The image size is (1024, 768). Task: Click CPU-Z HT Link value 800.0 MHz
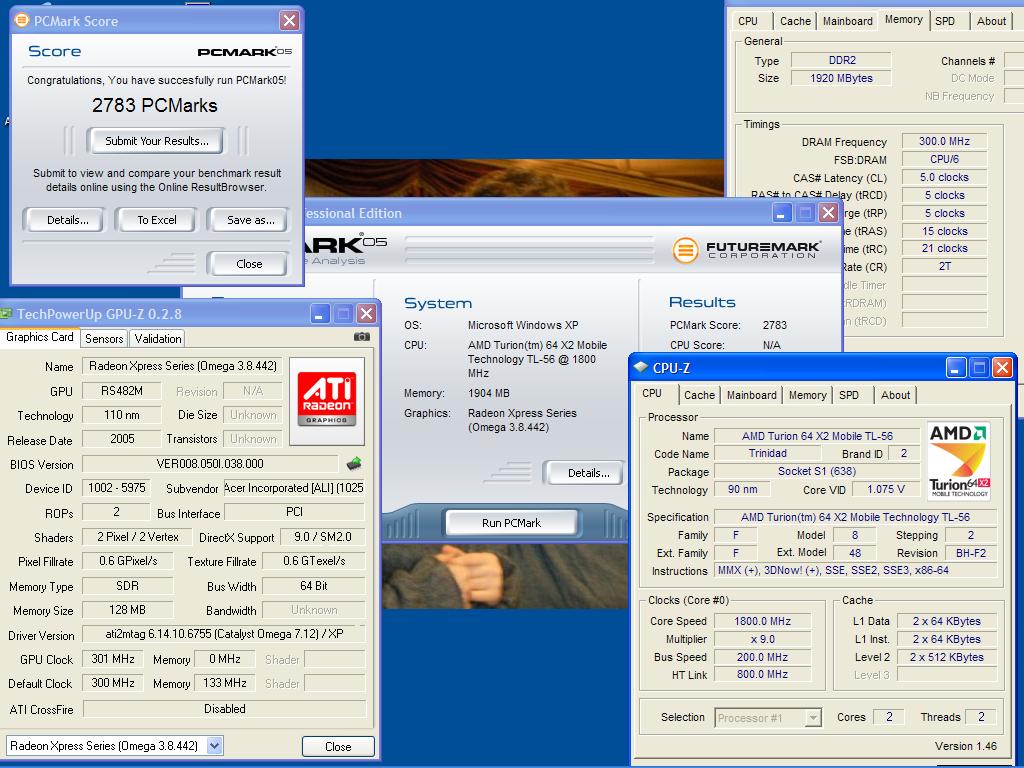(x=762, y=674)
